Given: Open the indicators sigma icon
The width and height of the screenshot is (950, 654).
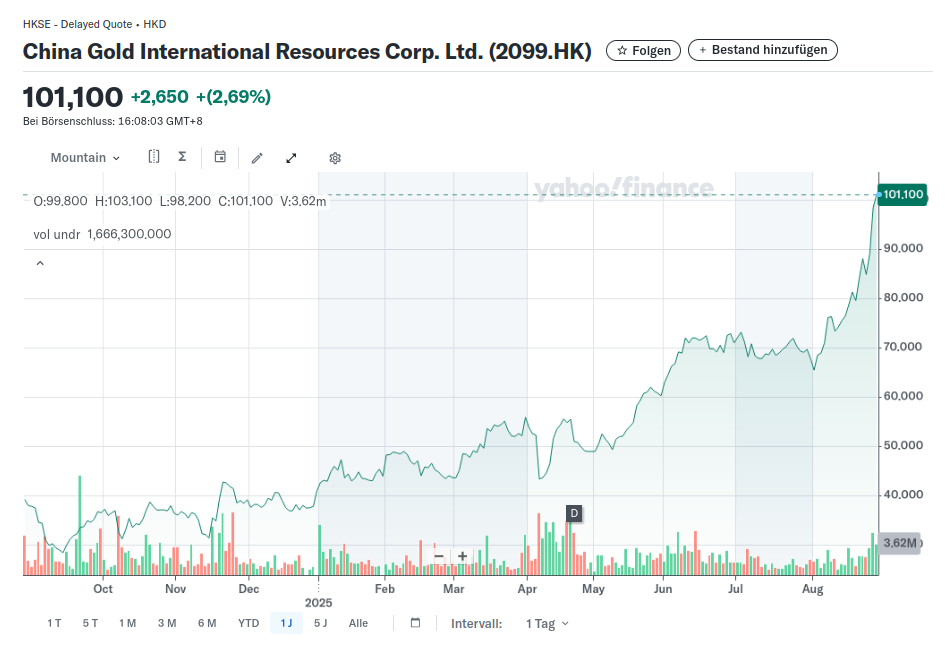Looking at the screenshot, I should pos(182,157).
